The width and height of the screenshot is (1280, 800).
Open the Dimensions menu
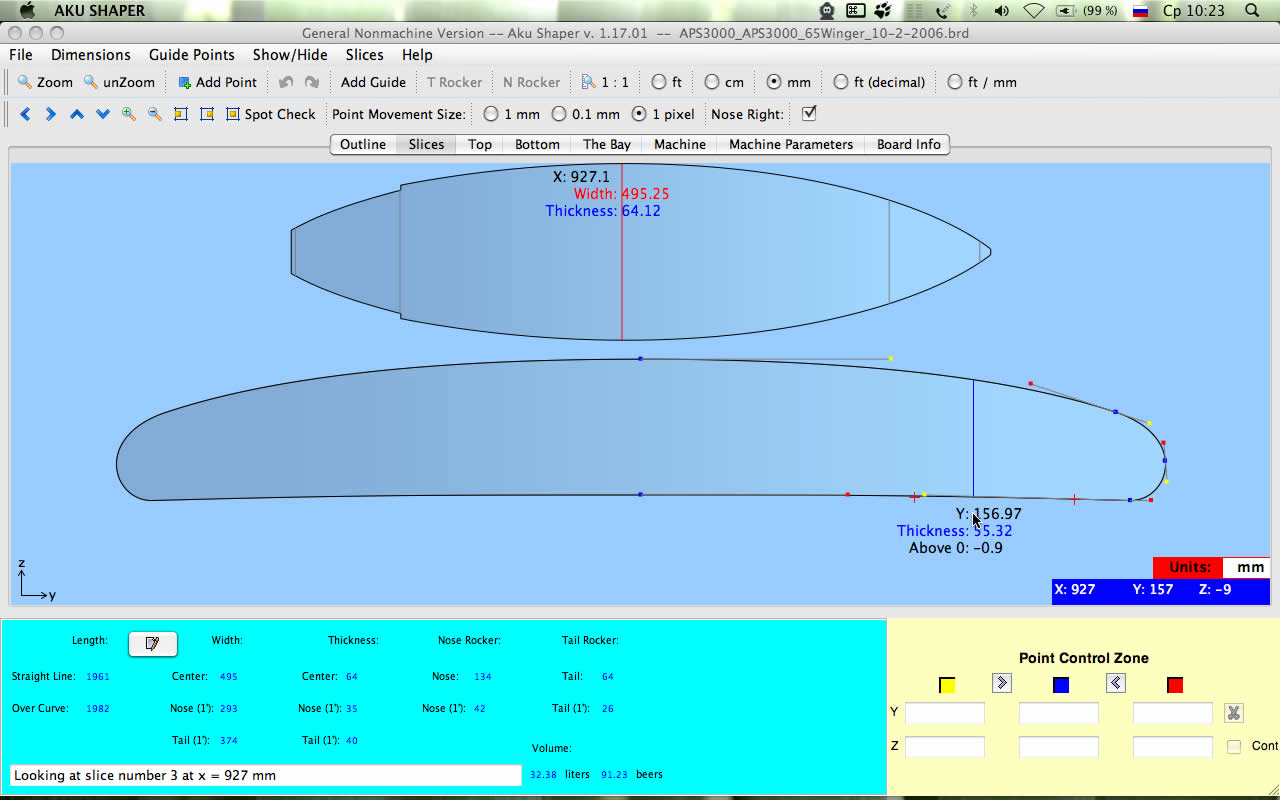pos(91,55)
